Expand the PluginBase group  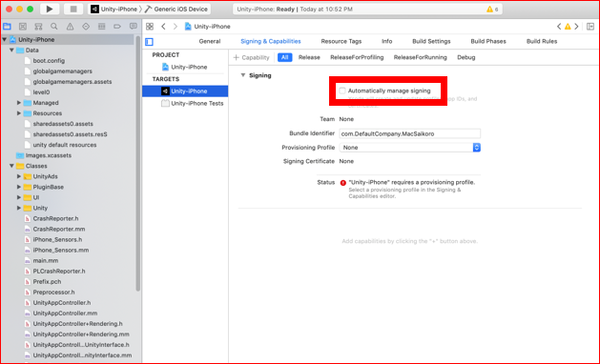pyautogui.click(x=19, y=187)
